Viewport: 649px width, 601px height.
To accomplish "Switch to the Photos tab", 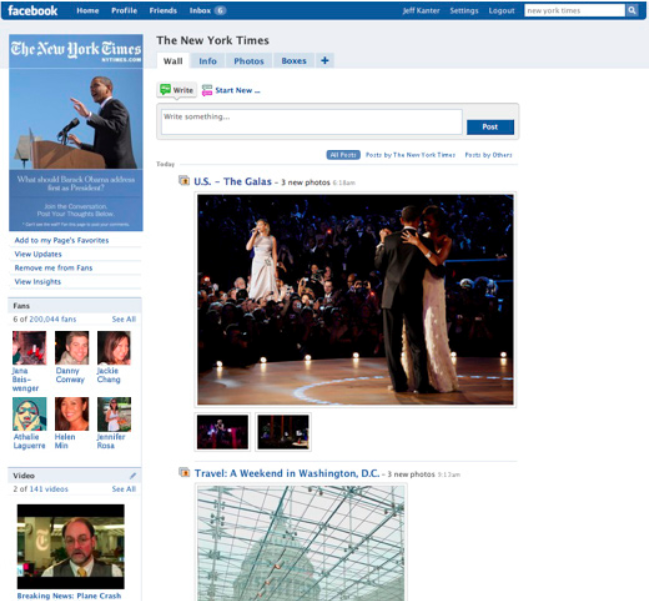I will [x=248, y=61].
